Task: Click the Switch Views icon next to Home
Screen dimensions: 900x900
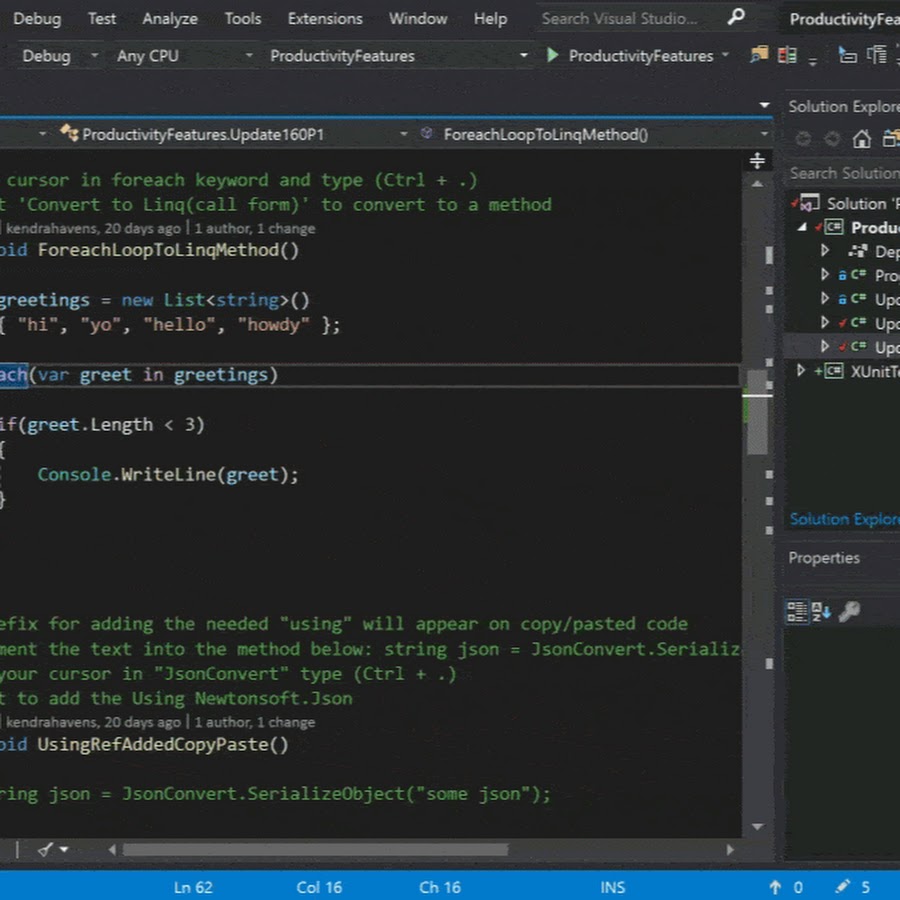Action: click(x=891, y=138)
